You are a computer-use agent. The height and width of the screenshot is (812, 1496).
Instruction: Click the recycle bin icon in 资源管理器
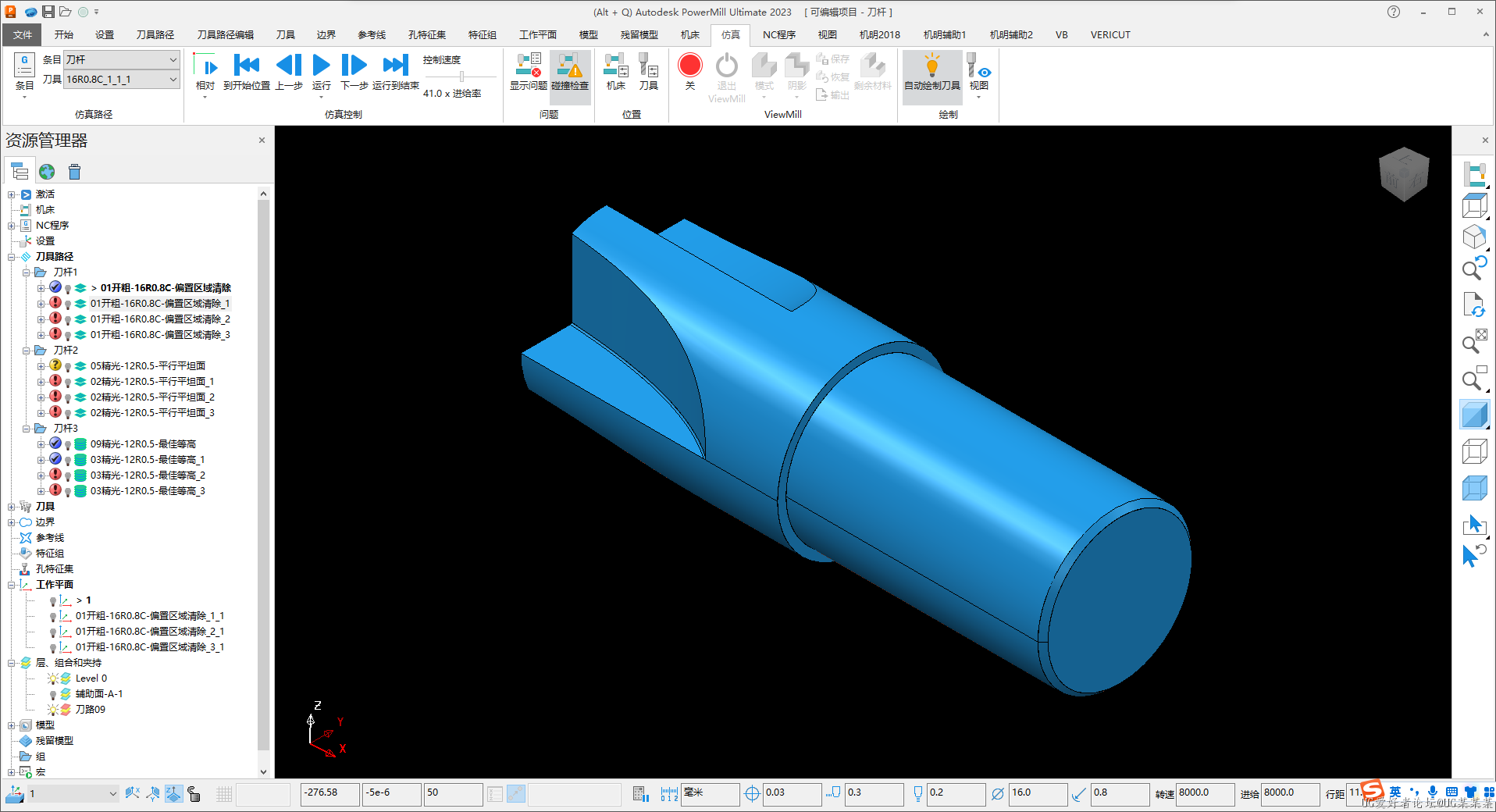(x=74, y=172)
